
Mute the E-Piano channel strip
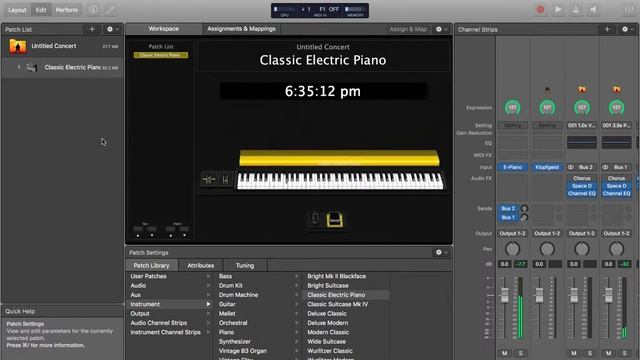[x=504, y=353]
